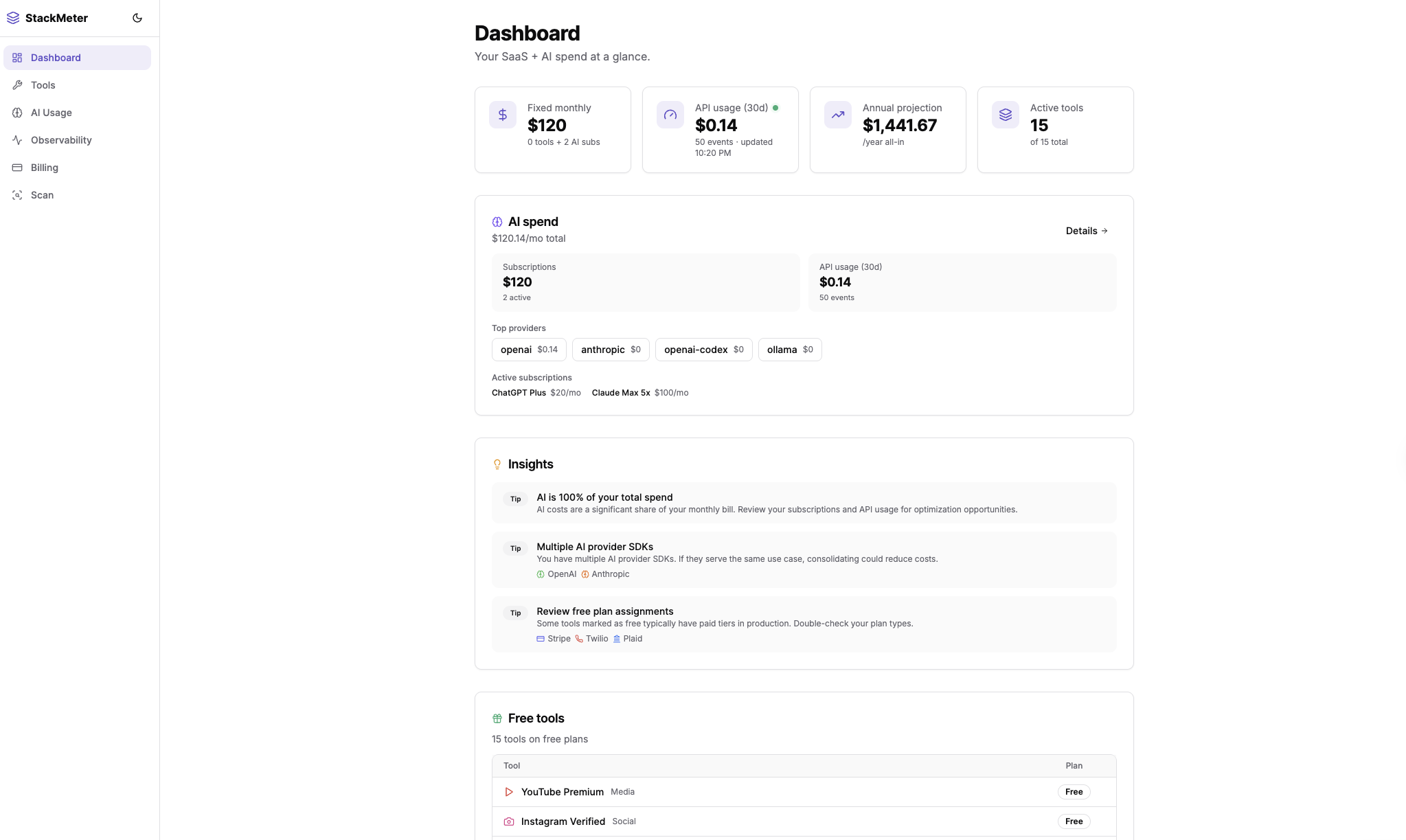This screenshot has height=840, width=1406.
Task: Click the YouTube Premium play icon
Action: pos(509,792)
